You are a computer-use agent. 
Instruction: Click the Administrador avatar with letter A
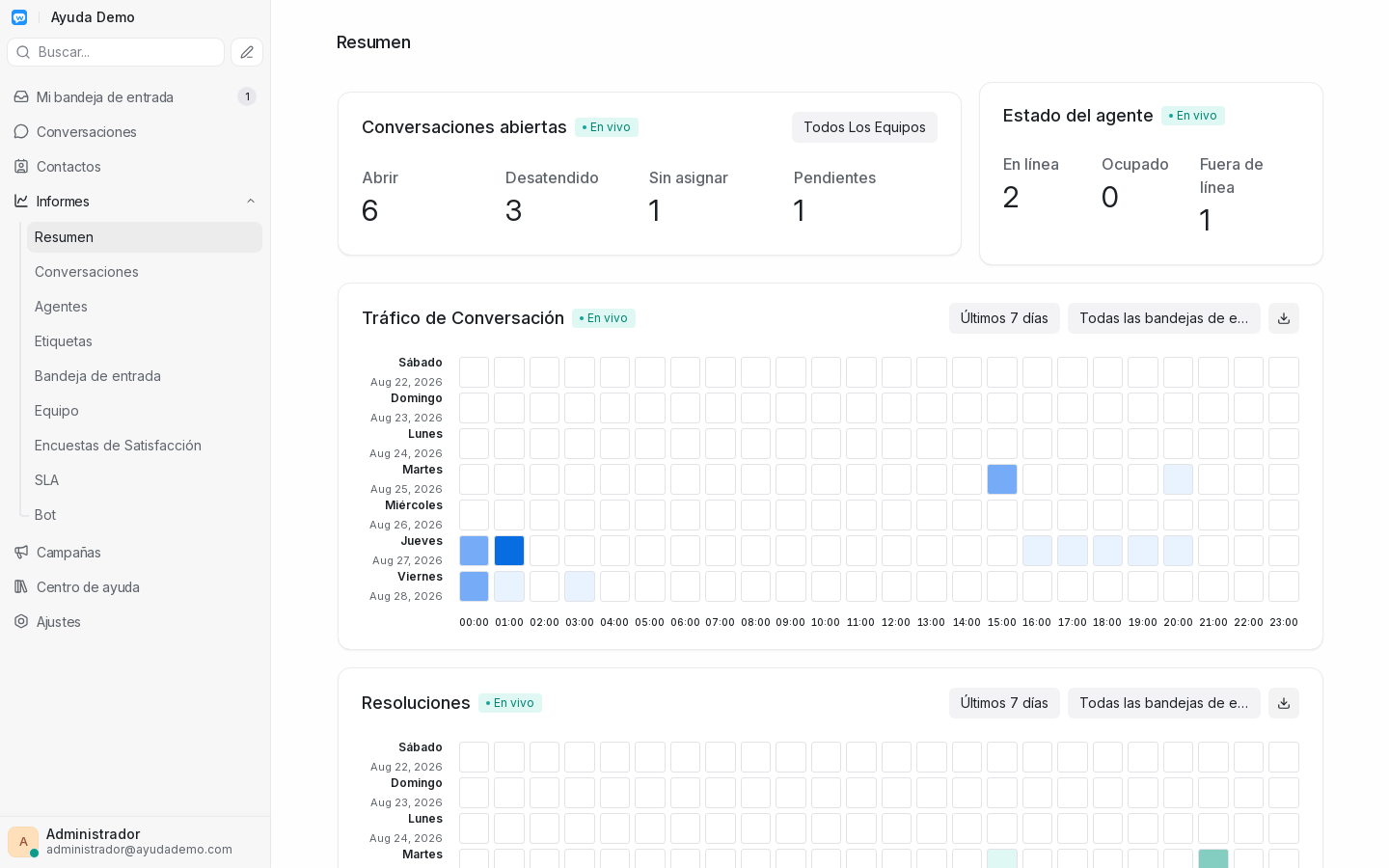point(23,842)
